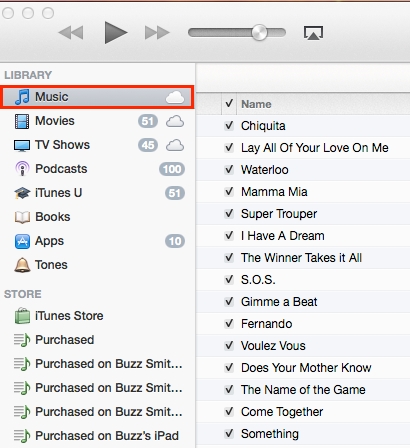Screen dimensions: 410x448
Task: Uncheck The Winner Takes it All
Action: 229,258
